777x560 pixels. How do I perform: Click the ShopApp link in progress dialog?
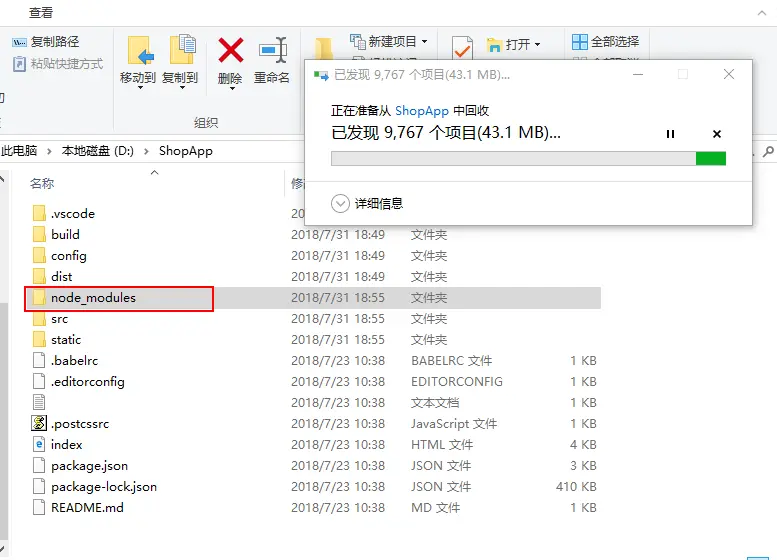click(422, 111)
